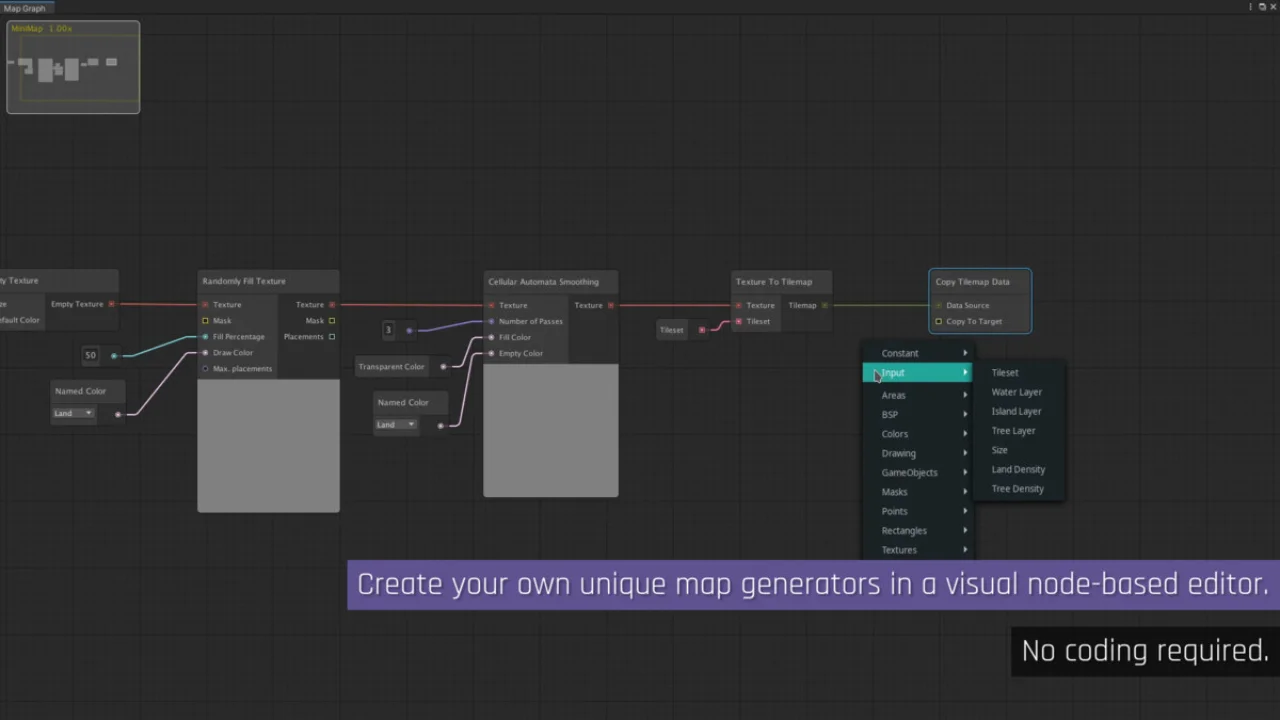Choose Tree Density from the submenu
The height and width of the screenshot is (720, 1280).
pos(1017,489)
